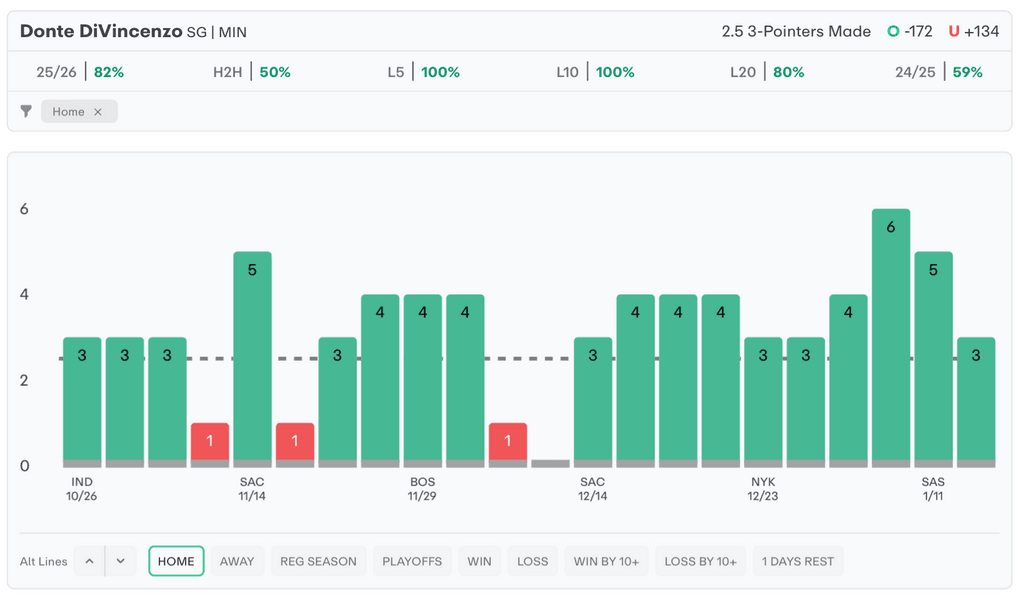Select the Under +134 odds

(973, 32)
